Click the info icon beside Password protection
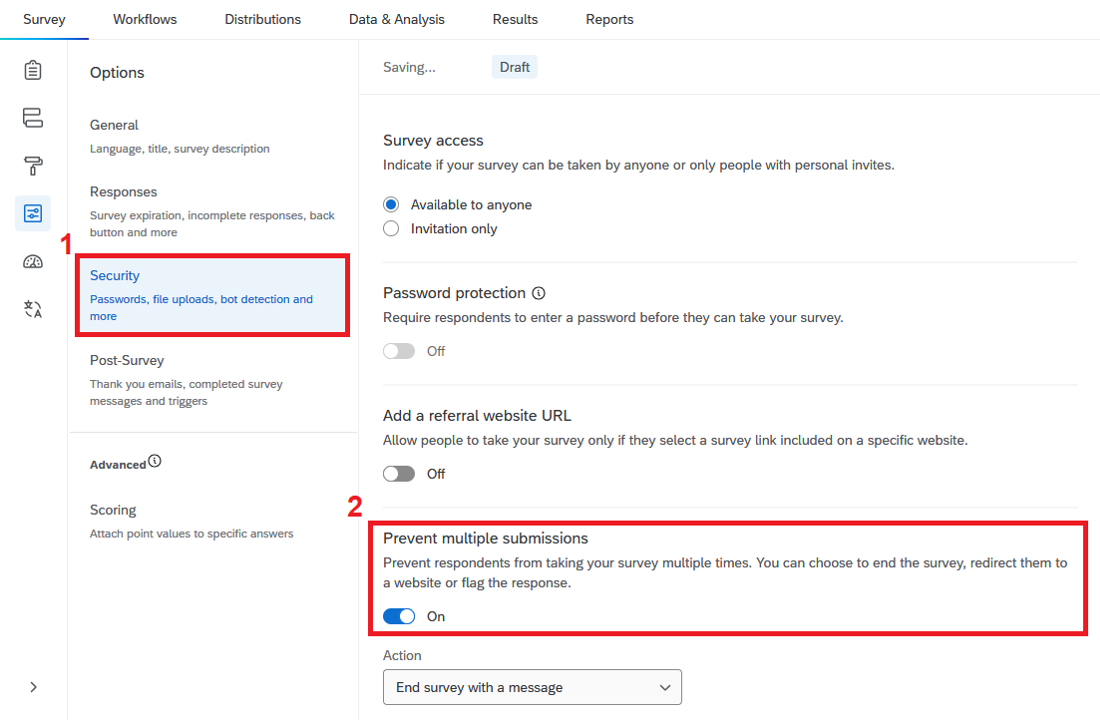 click(x=539, y=293)
